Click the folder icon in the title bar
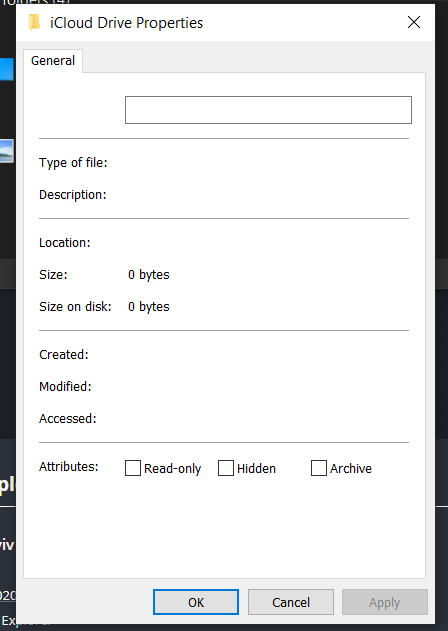This screenshot has height=631, width=448. click(x=34, y=23)
